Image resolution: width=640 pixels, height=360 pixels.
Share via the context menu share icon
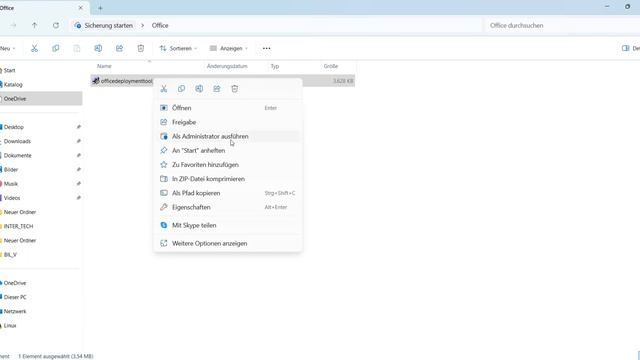pyautogui.click(x=217, y=89)
